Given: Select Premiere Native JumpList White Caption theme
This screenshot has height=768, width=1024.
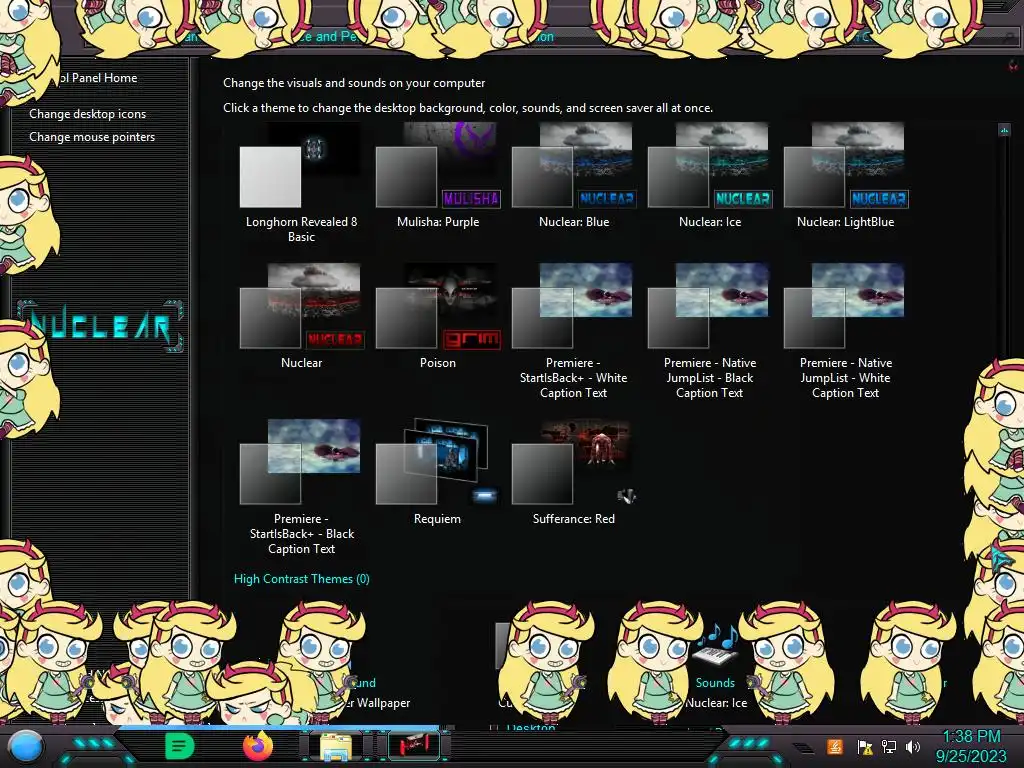Looking at the screenshot, I should click(846, 332).
